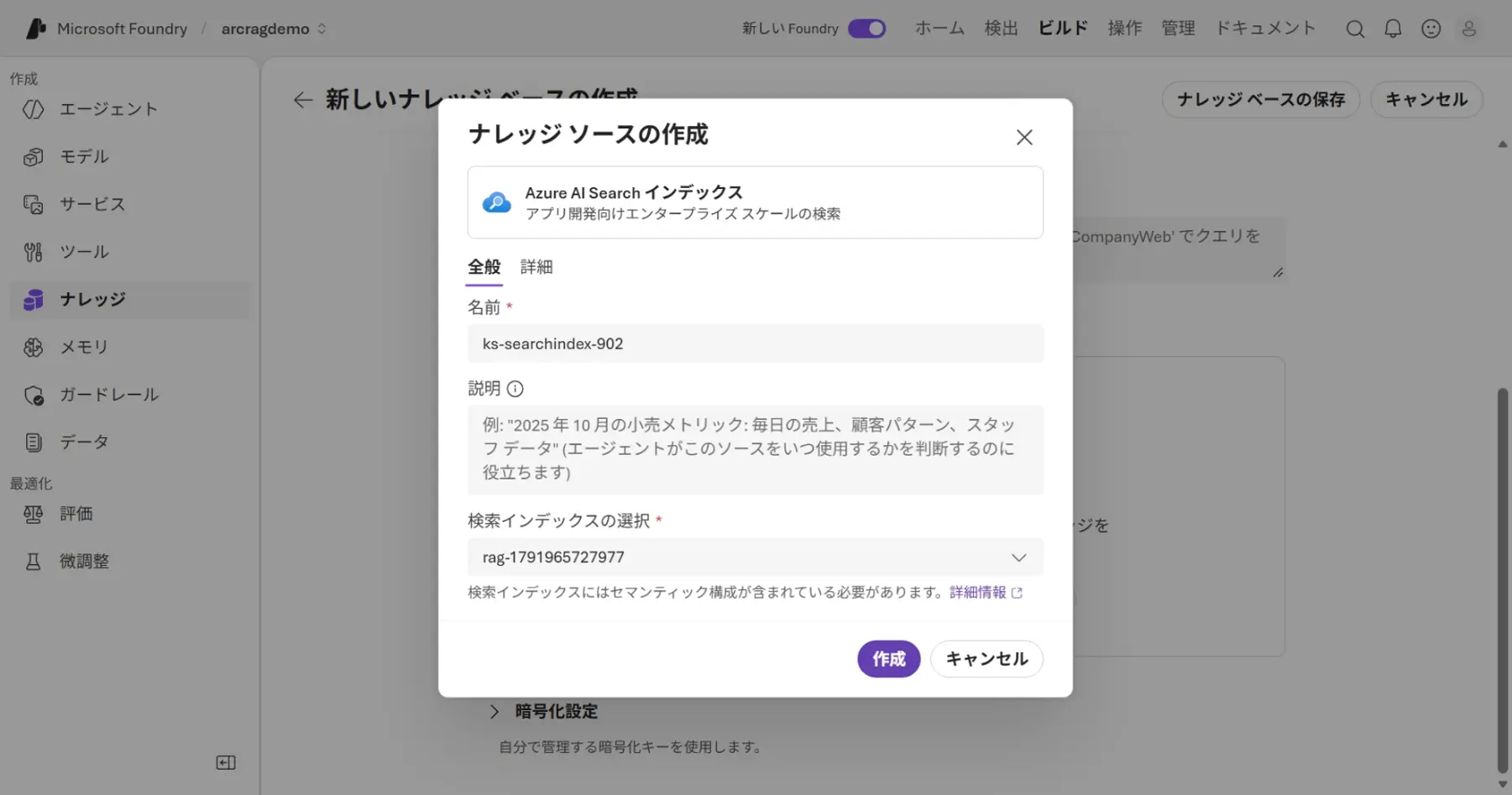Viewport: 1512px width, 795px height.
Task: Click the dialog's キャンセル button
Action: (986, 659)
